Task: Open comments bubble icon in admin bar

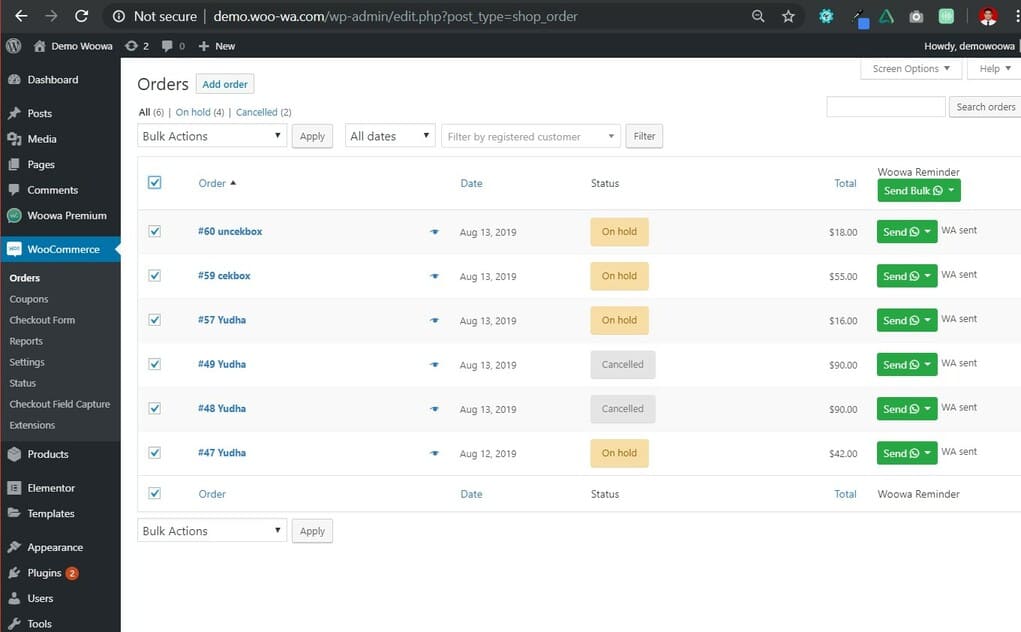Action: pyautogui.click(x=167, y=46)
